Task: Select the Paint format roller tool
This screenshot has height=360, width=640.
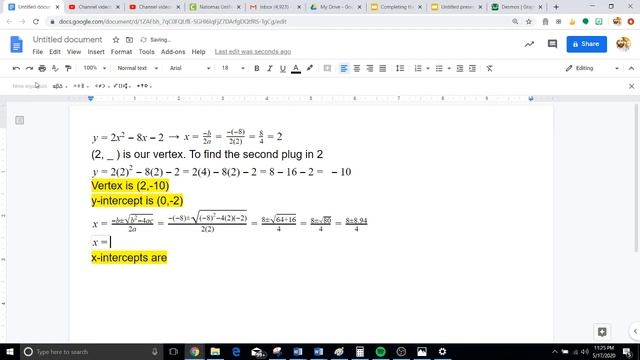Action: pos(68,69)
